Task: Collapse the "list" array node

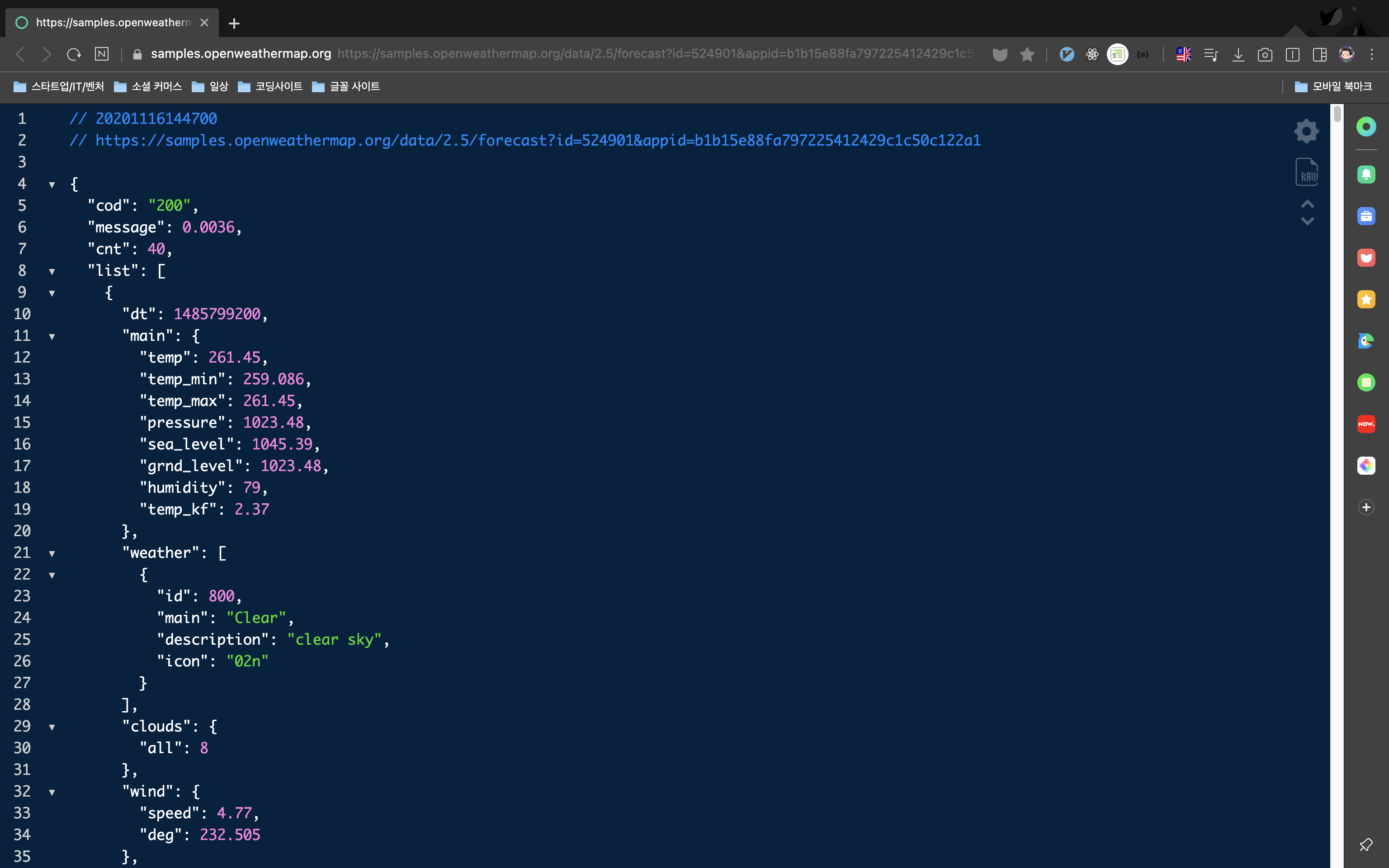Action: [52, 271]
